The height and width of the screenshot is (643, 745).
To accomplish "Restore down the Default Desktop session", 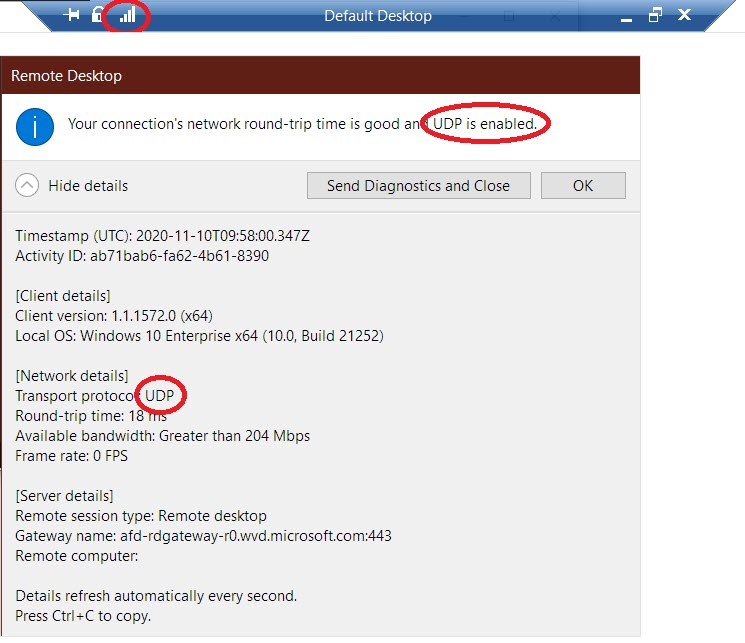I will point(655,15).
